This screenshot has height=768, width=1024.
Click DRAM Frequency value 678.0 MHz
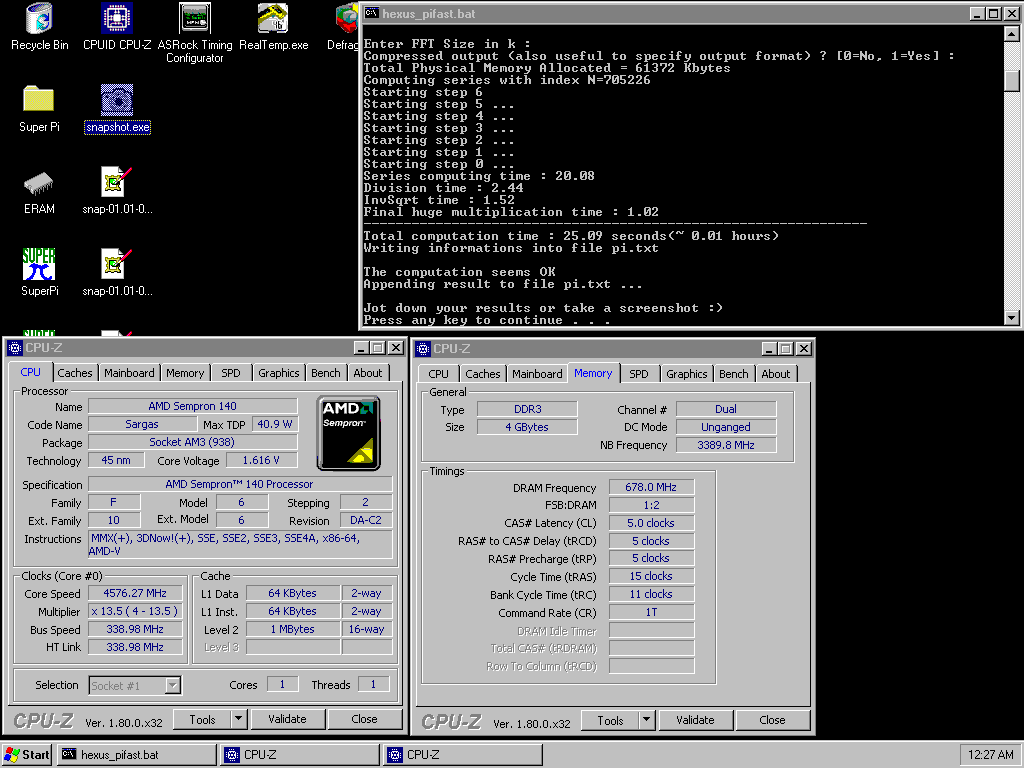651,487
